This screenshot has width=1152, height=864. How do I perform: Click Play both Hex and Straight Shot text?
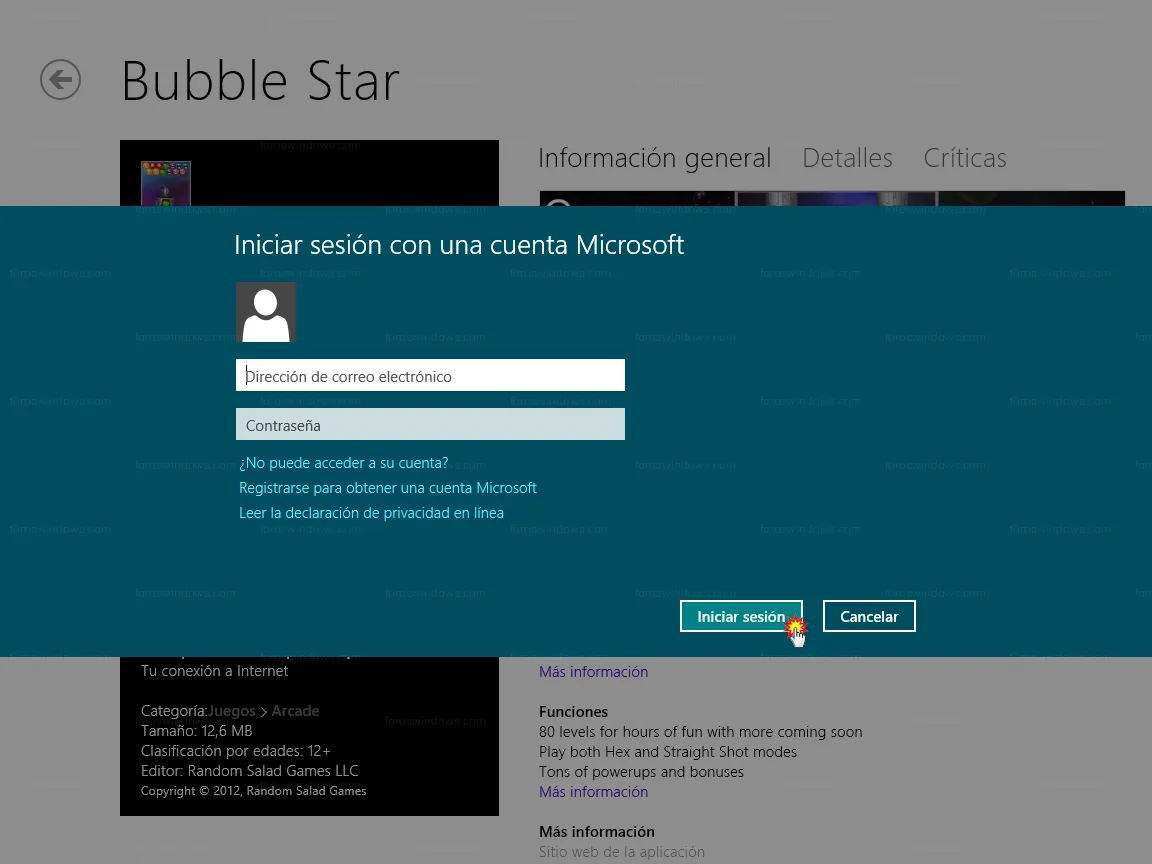click(668, 752)
